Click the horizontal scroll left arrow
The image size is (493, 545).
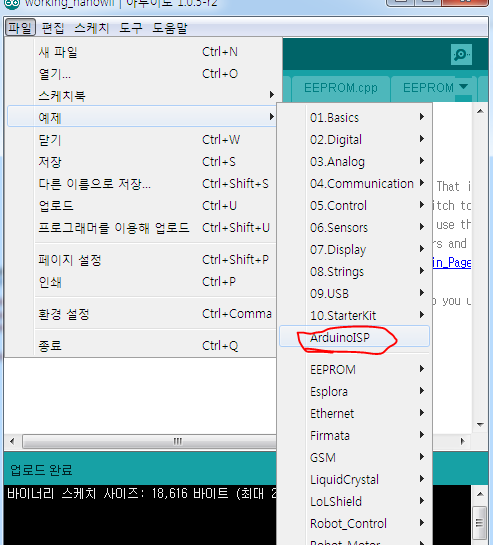[13, 441]
